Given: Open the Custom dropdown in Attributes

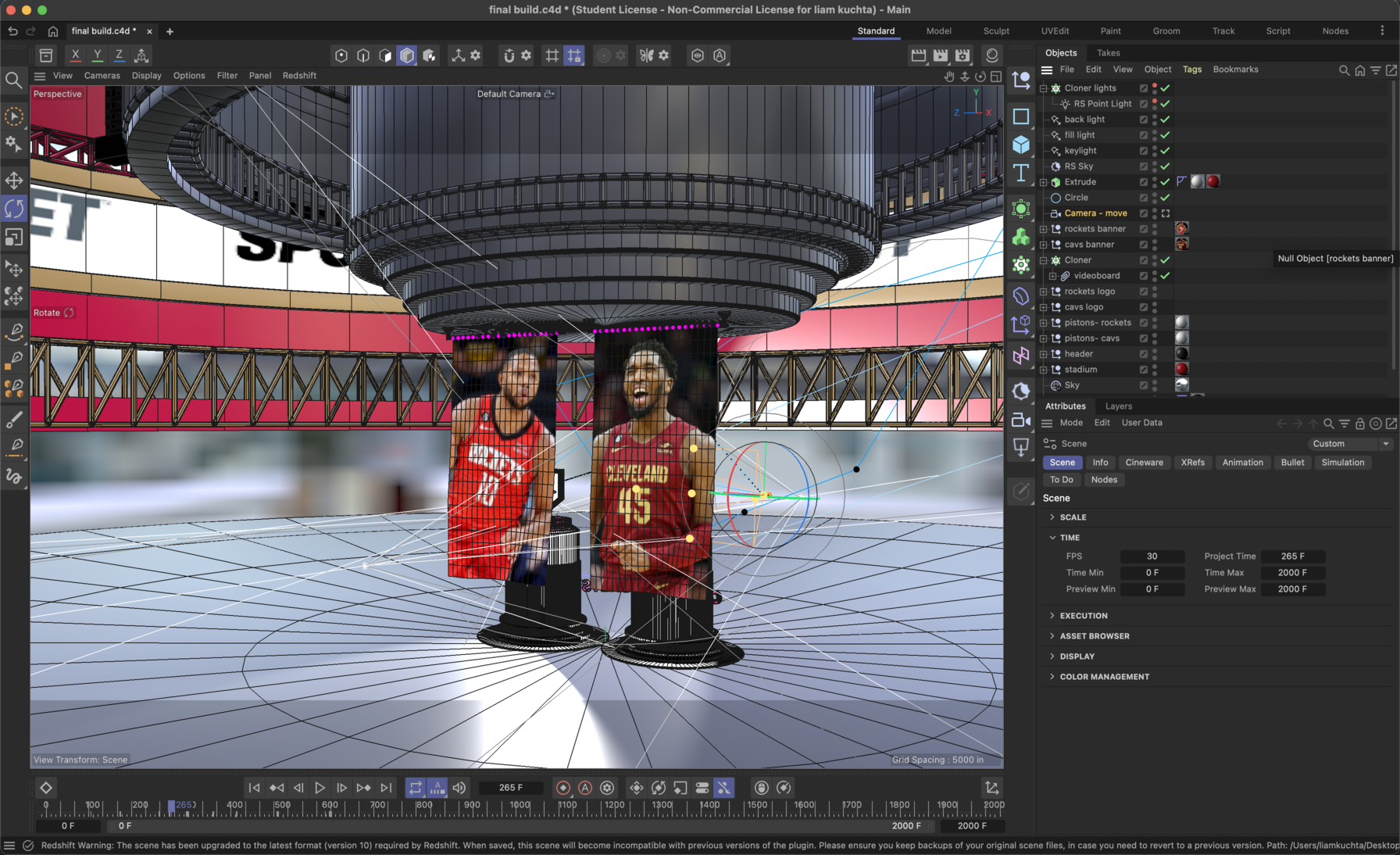Looking at the screenshot, I should point(1350,444).
